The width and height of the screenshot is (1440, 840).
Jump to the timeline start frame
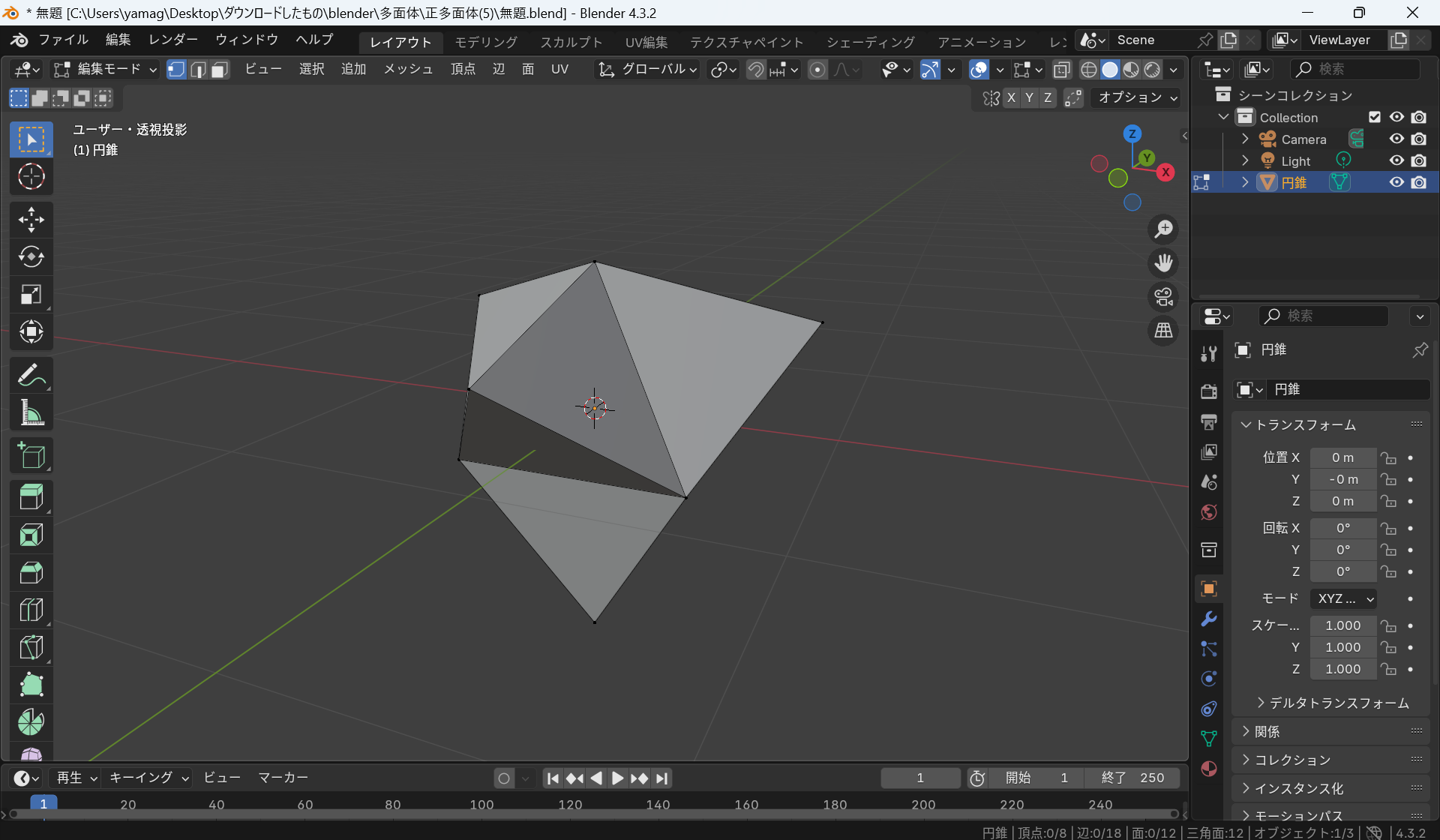click(x=553, y=778)
